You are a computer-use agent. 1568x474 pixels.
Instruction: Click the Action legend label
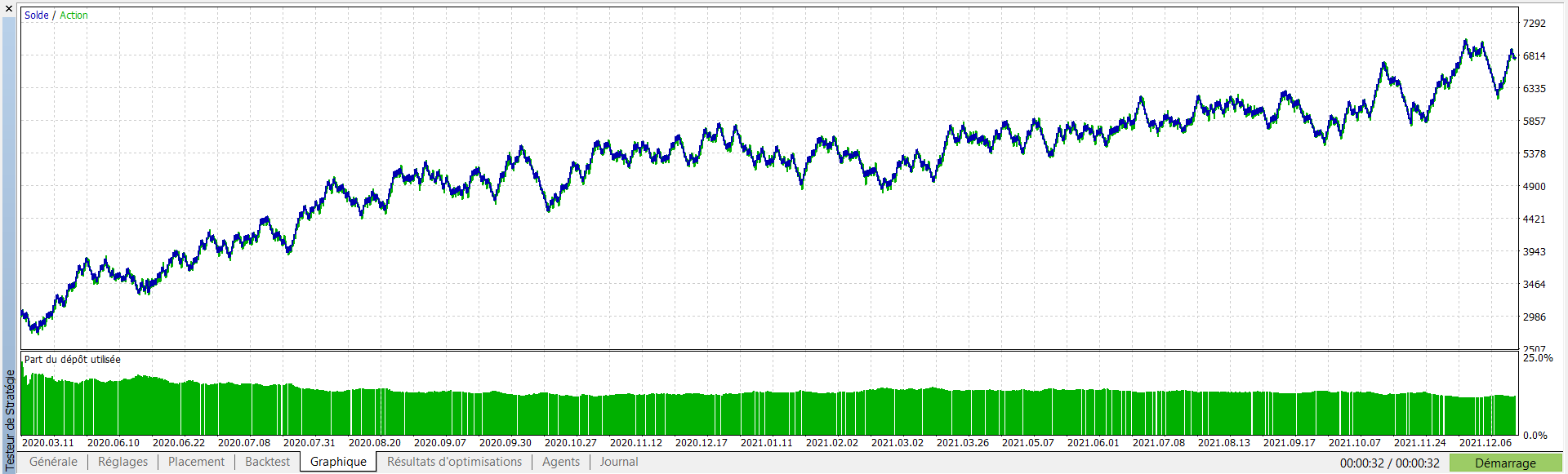73,16
